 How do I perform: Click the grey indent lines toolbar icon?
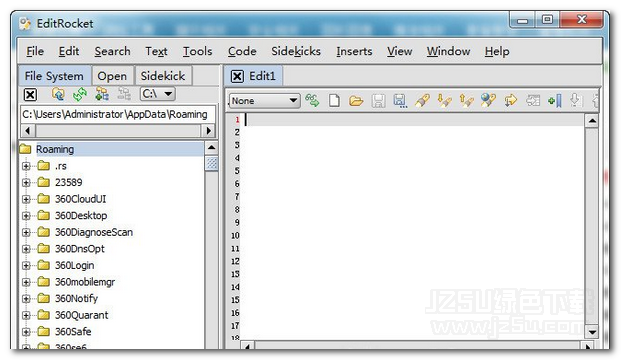click(x=533, y=101)
